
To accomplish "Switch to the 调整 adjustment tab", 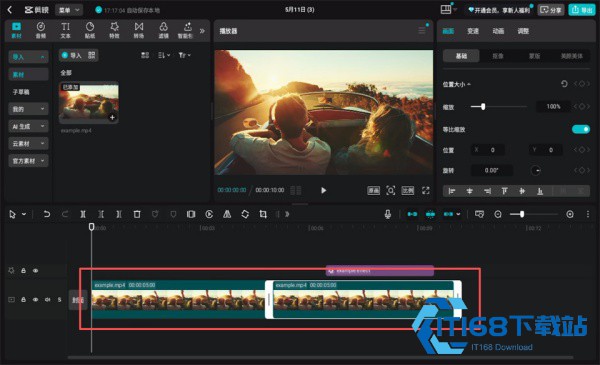I will 523,31.
